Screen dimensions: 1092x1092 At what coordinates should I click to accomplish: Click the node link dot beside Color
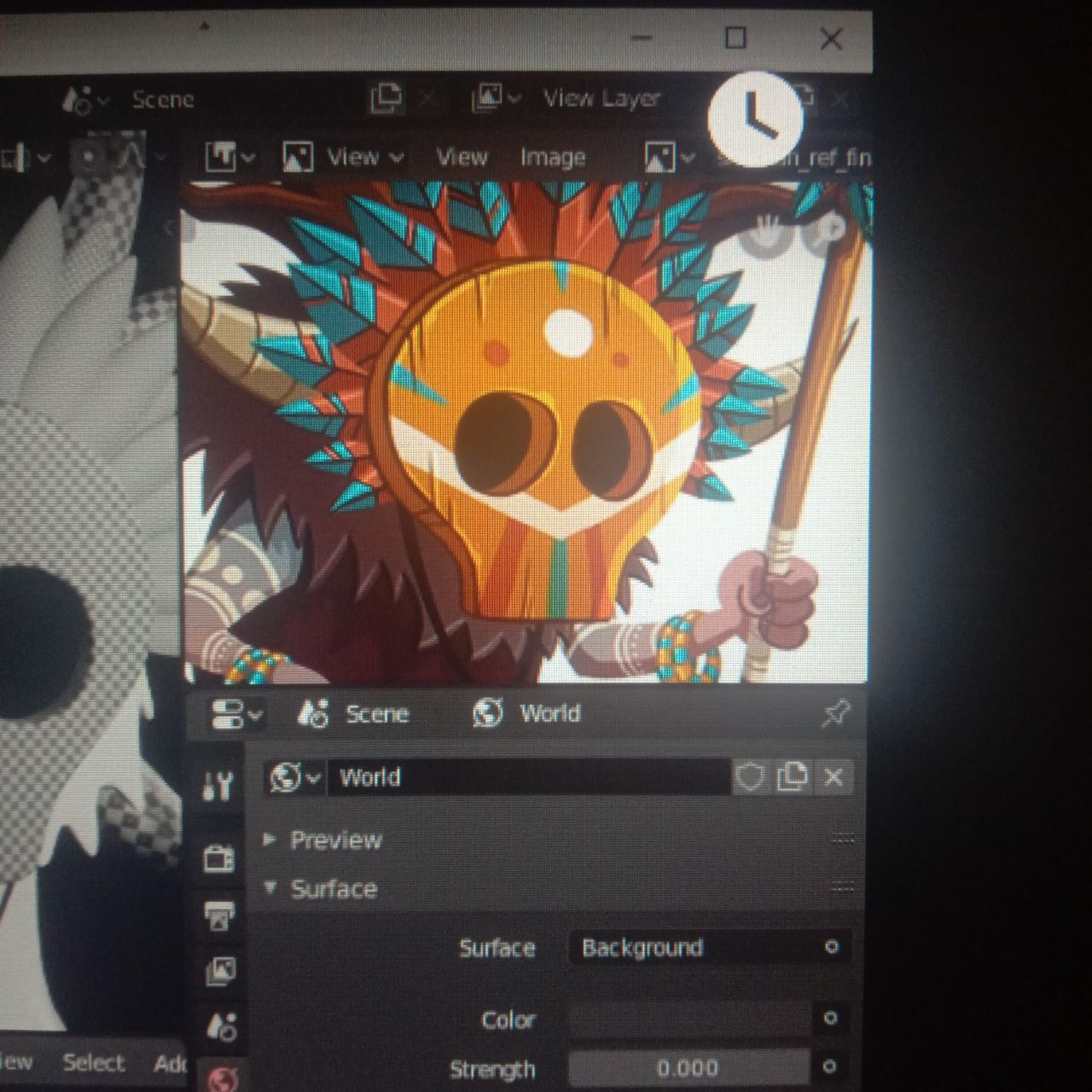(x=830, y=1018)
